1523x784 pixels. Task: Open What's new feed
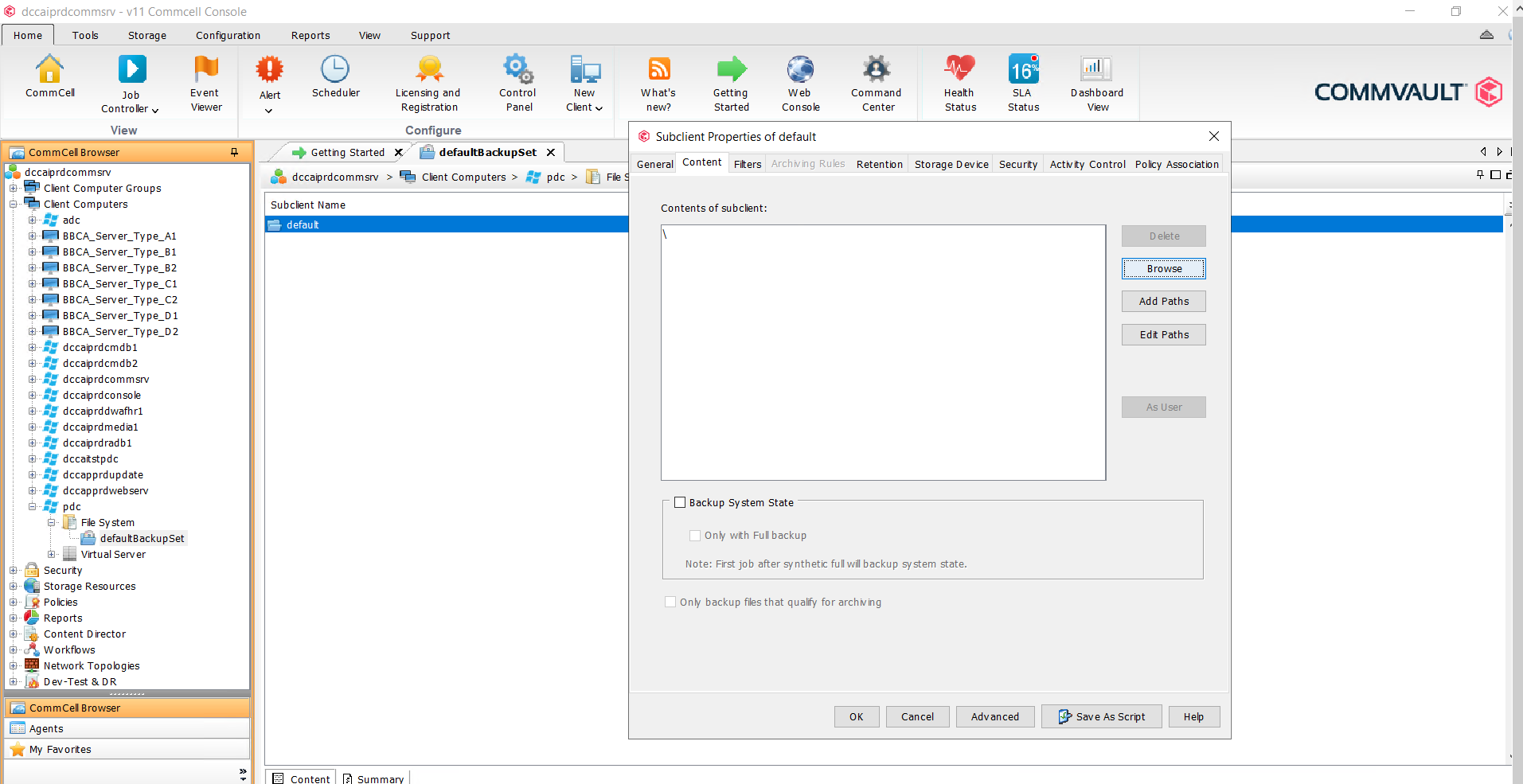pos(658,84)
